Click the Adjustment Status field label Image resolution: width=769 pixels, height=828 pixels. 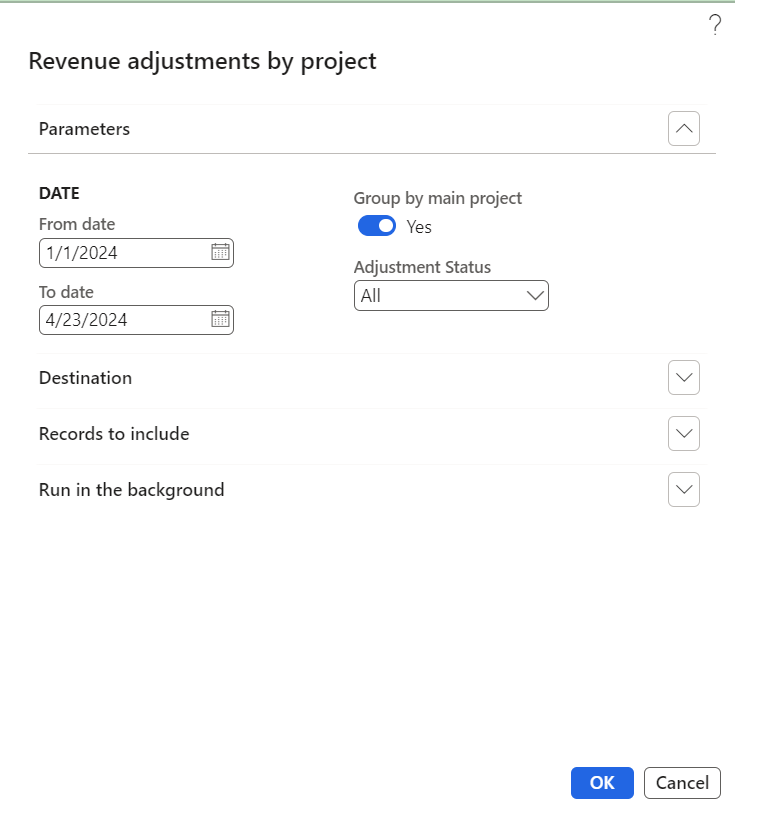[x=422, y=267]
